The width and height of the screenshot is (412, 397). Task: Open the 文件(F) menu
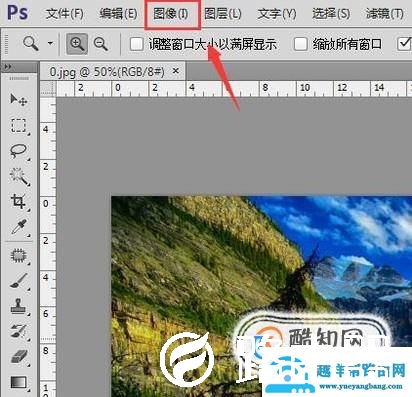64,14
